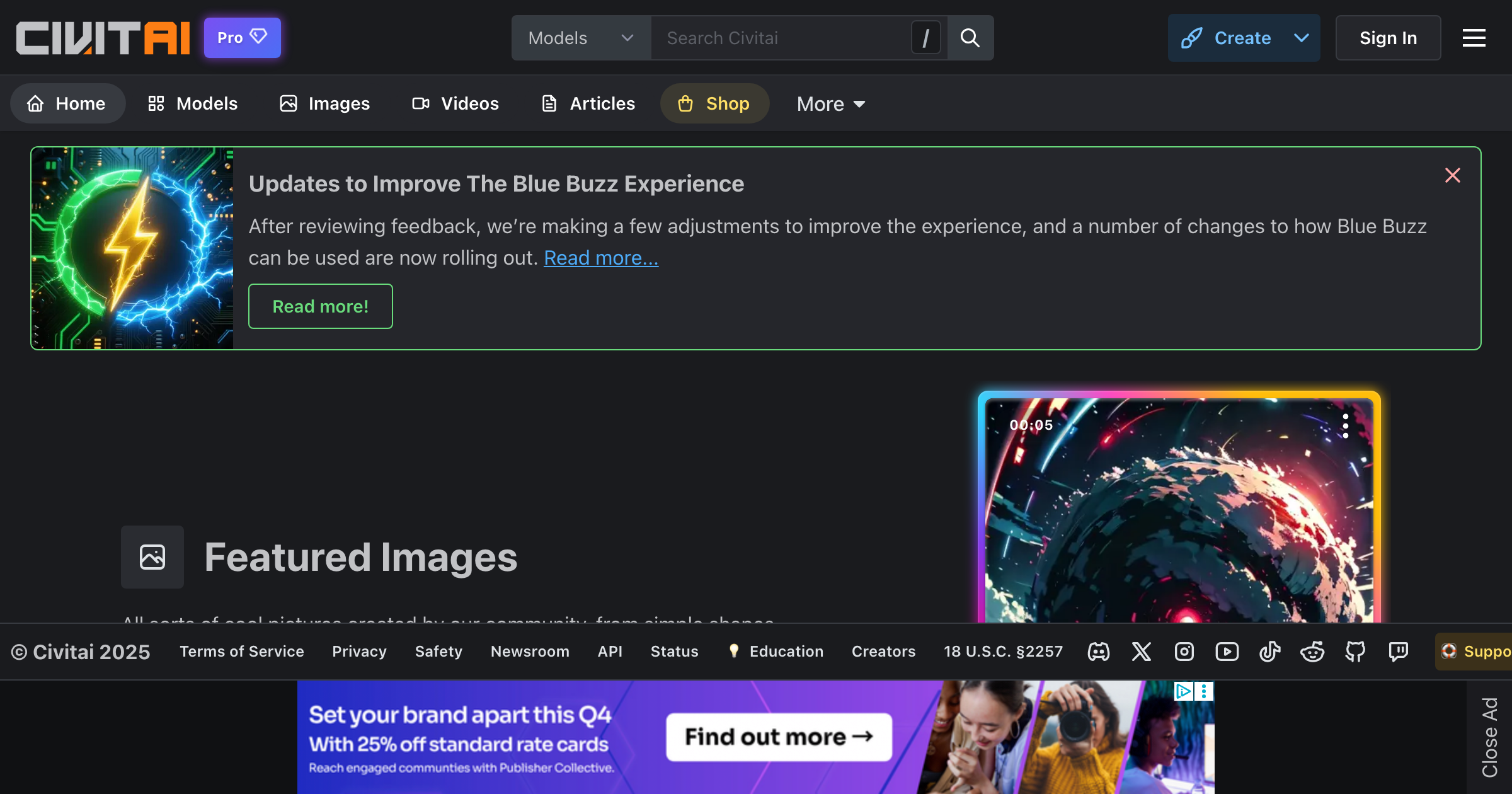Visit the Shop tab
This screenshot has height=794, width=1512.
coord(714,103)
